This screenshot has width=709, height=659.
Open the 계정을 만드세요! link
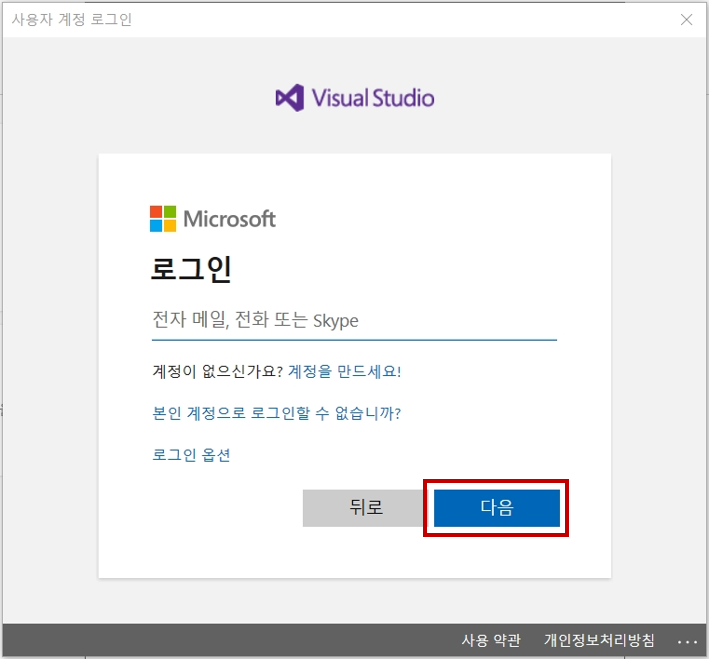pos(345,371)
